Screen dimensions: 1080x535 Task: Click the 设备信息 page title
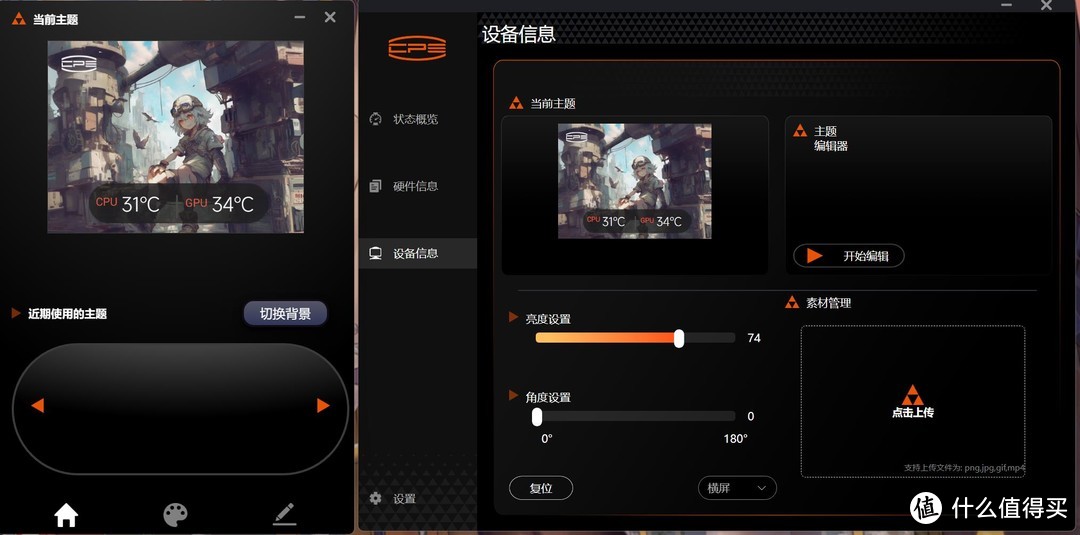tap(519, 34)
